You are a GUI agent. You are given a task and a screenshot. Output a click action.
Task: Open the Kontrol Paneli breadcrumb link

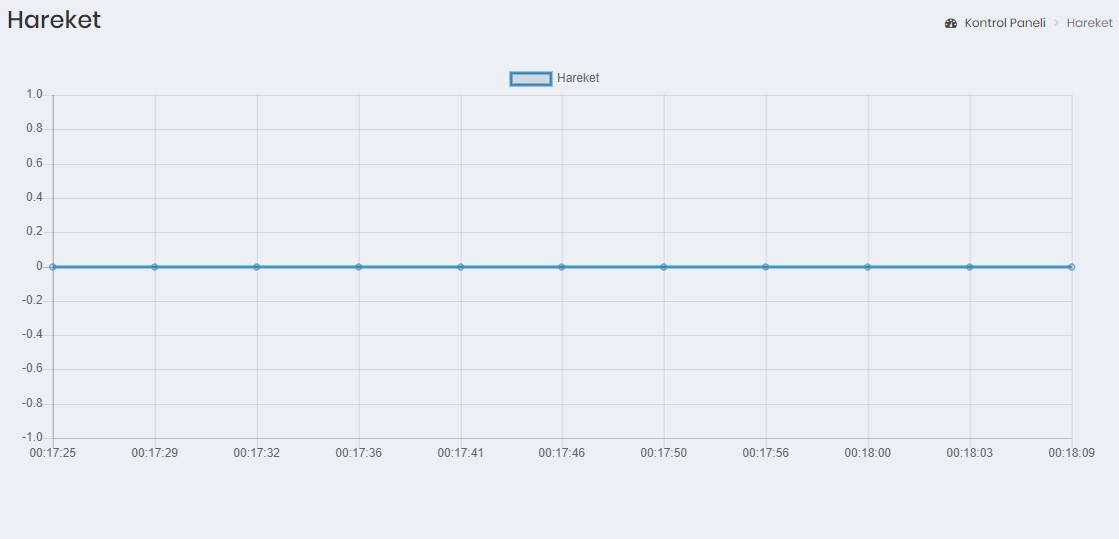pos(1004,23)
